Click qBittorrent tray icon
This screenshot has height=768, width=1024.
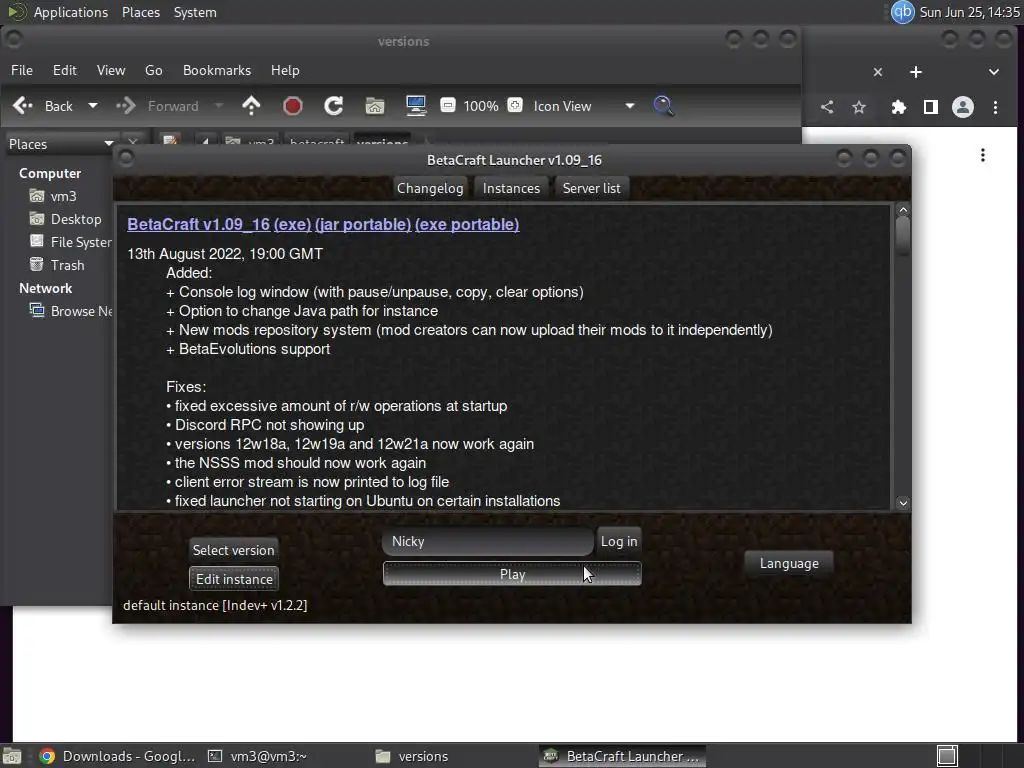pos(903,12)
